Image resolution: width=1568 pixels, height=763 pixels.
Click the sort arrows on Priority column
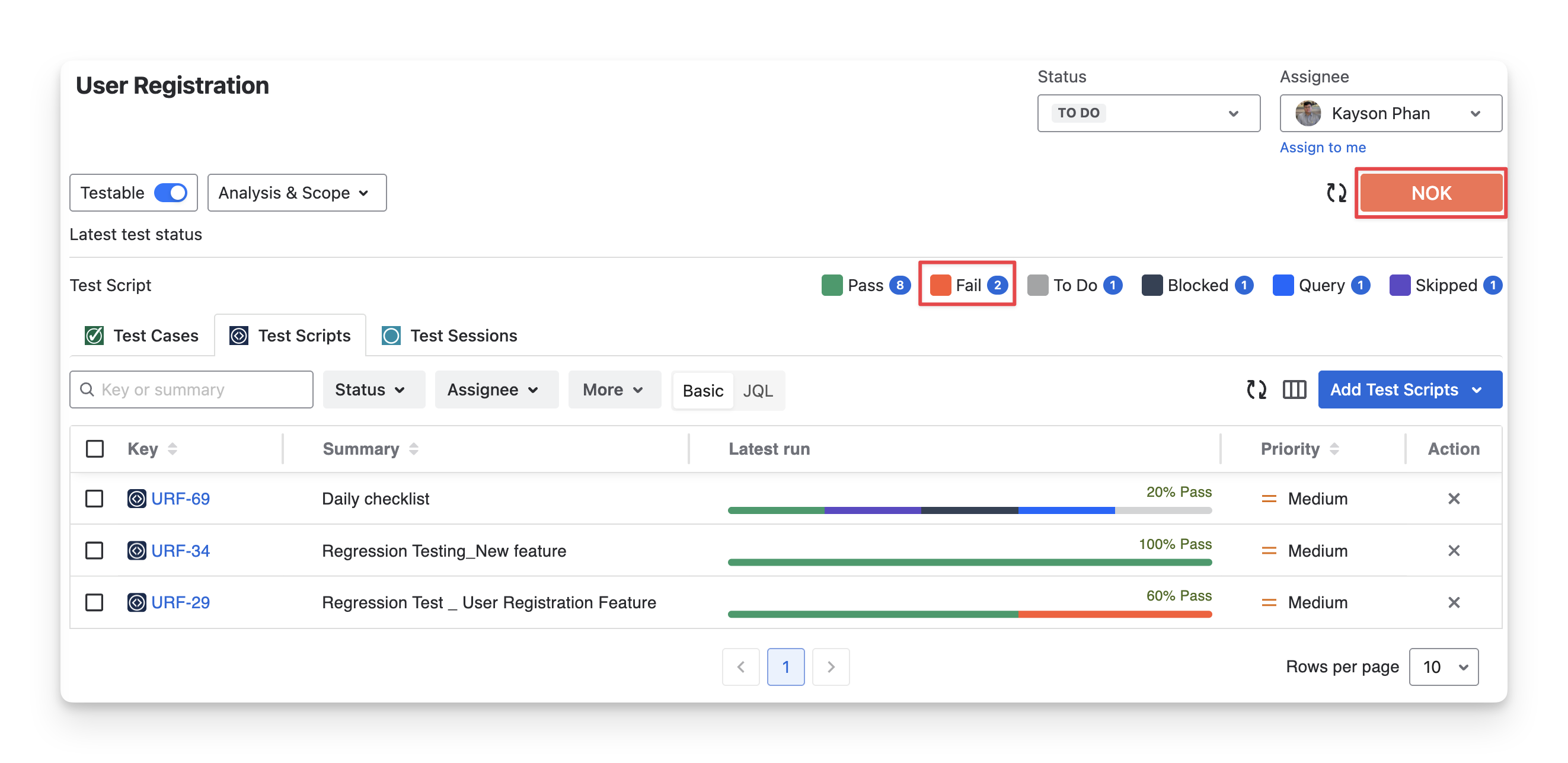tap(1334, 449)
